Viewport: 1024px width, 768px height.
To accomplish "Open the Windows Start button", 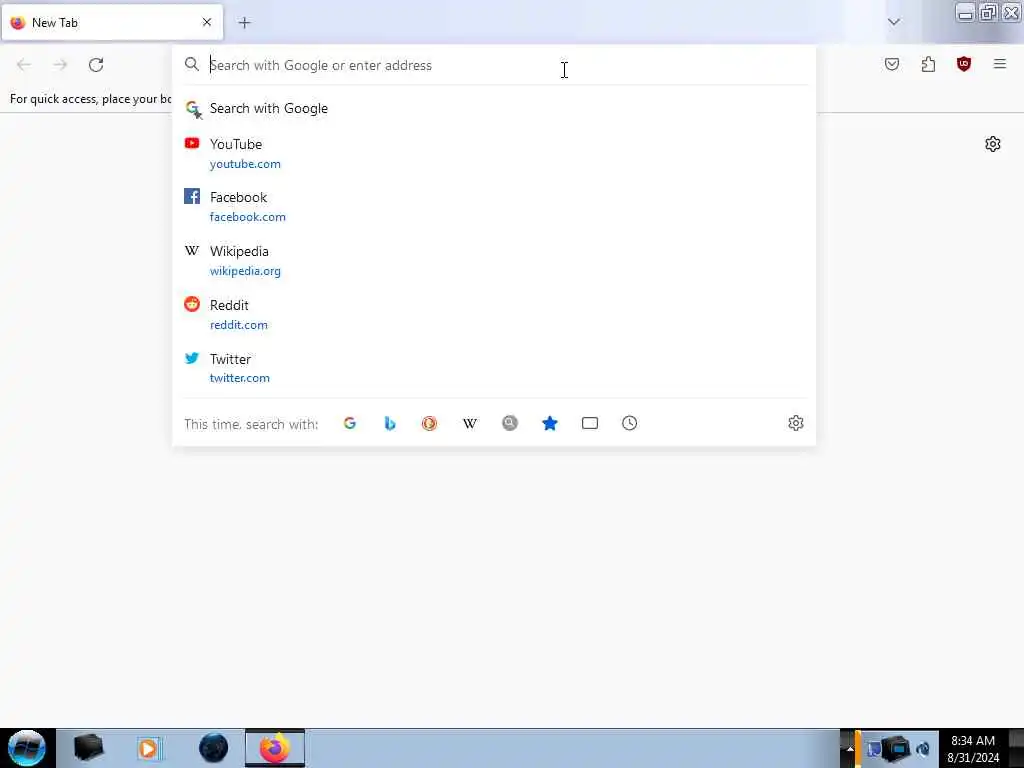I will [26, 748].
